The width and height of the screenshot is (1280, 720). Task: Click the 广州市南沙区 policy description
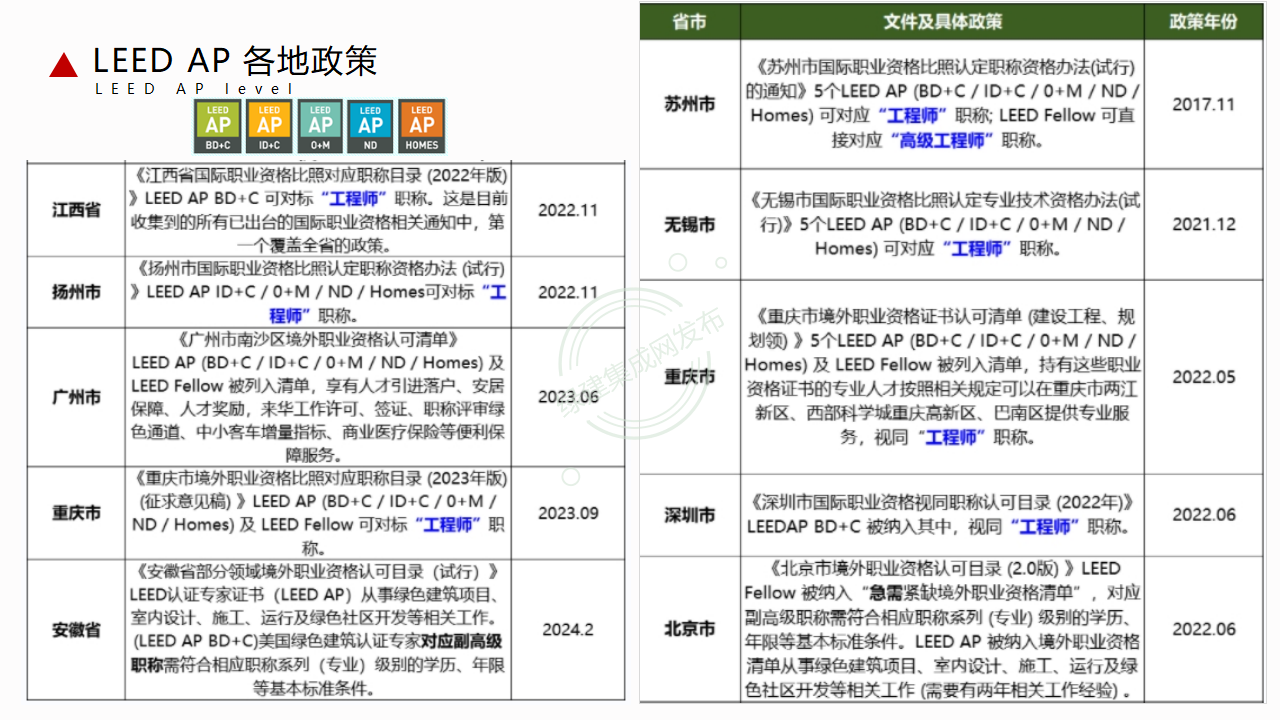(318, 397)
